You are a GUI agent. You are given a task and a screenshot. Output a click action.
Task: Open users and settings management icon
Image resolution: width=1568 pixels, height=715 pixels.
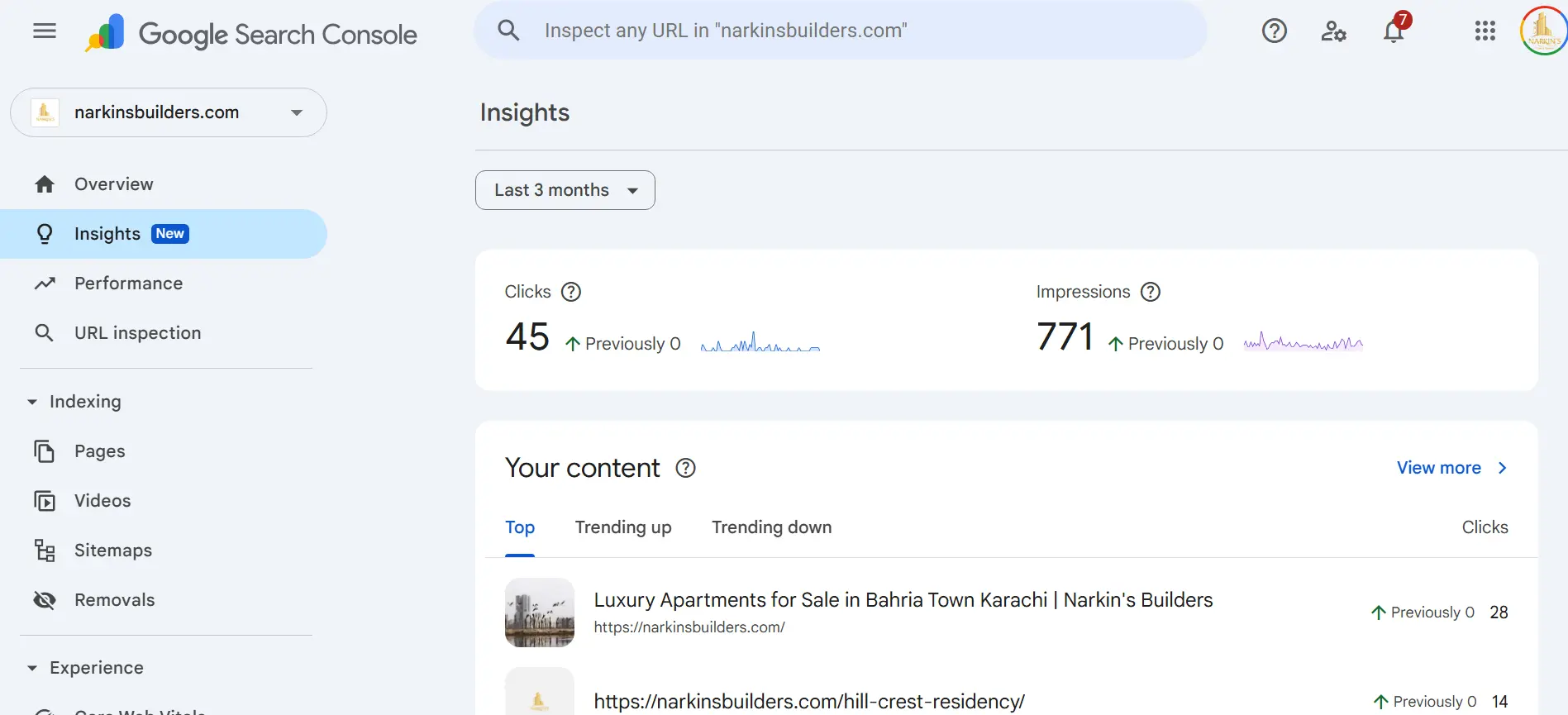pyautogui.click(x=1333, y=31)
